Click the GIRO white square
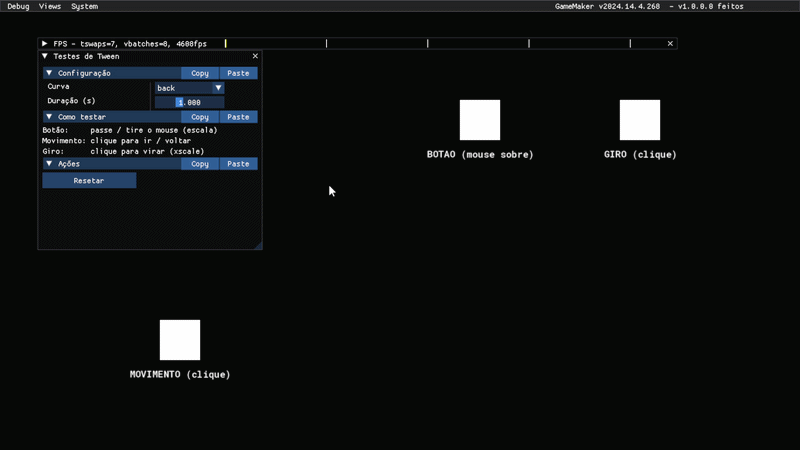This screenshot has height=450, width=800. [x=640, y=120]
